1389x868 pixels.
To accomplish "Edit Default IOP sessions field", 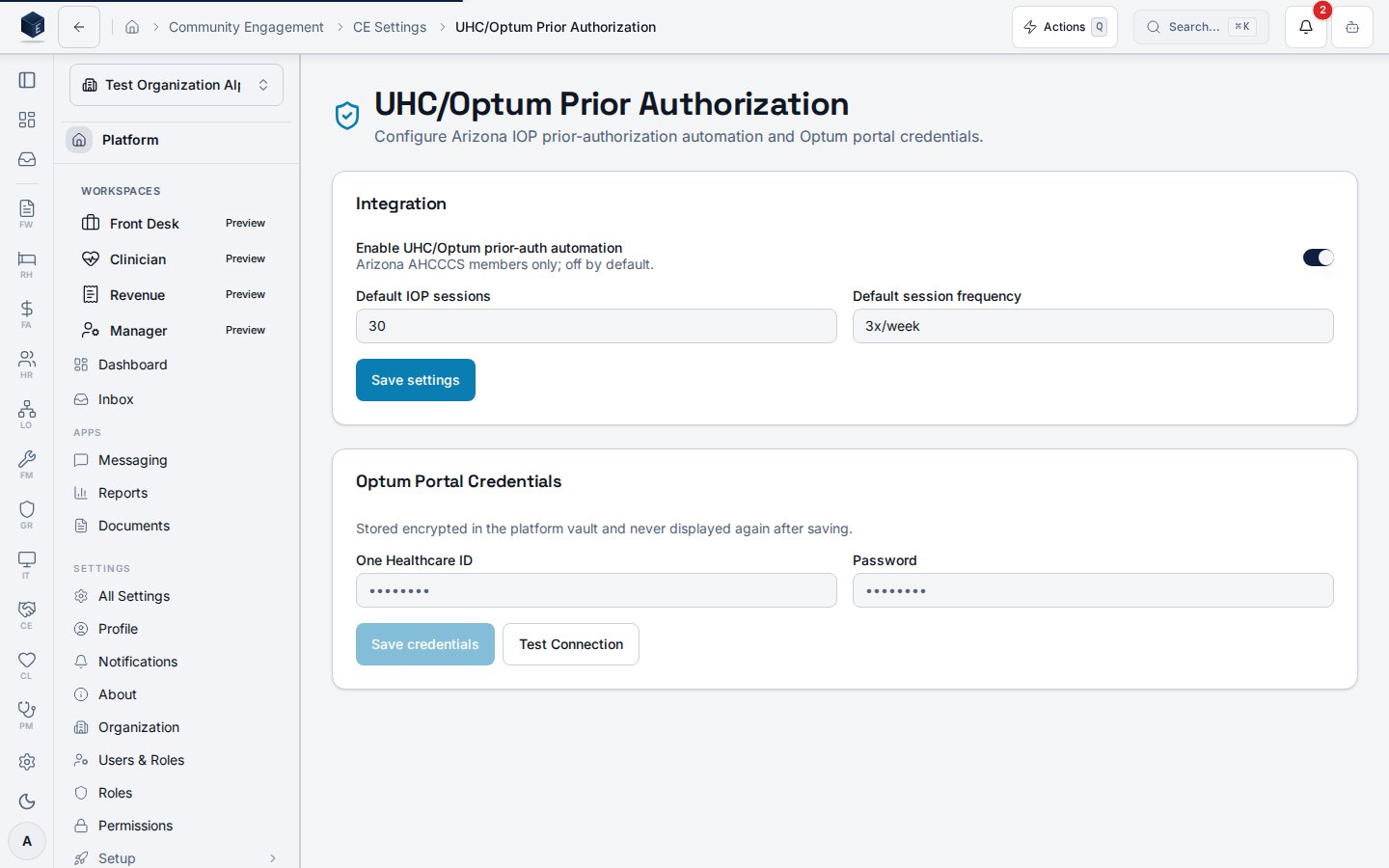I will (596, 326).
